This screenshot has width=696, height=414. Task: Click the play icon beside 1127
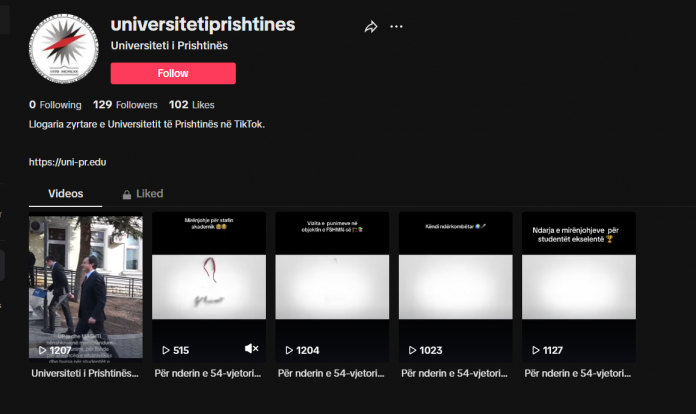click(536, 350)
